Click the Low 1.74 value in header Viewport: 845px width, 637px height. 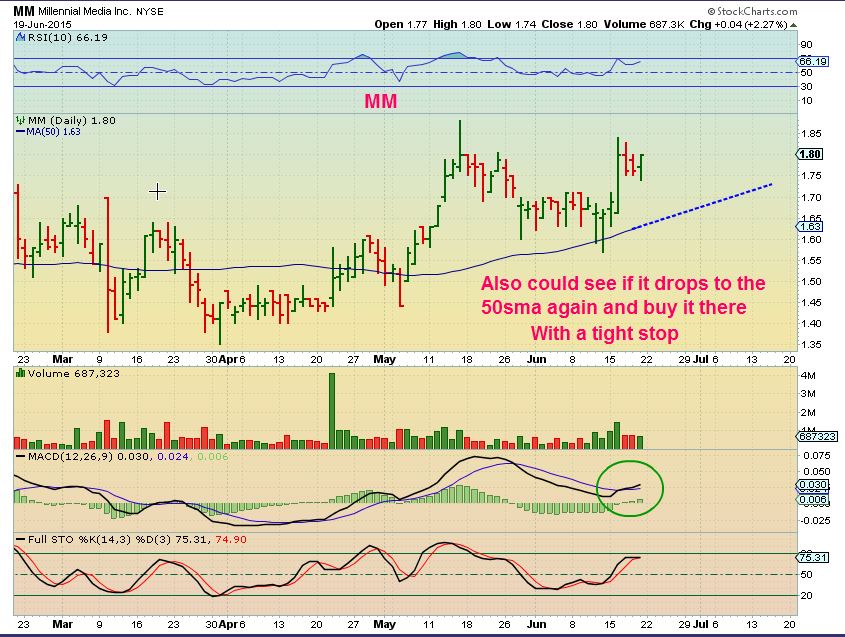(511, 24)
